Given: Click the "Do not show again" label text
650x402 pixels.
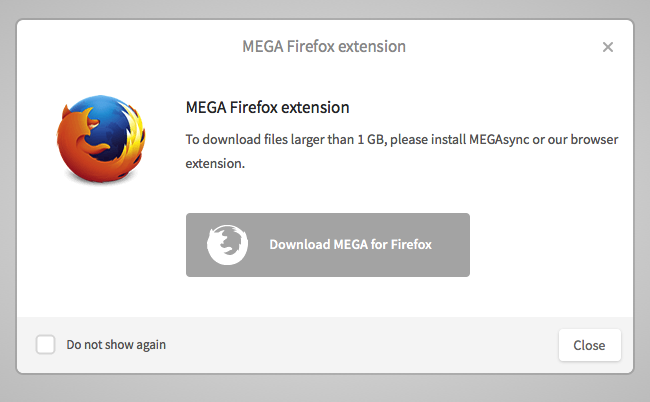Looking at the screenshot, I should (x=116, y=345).
